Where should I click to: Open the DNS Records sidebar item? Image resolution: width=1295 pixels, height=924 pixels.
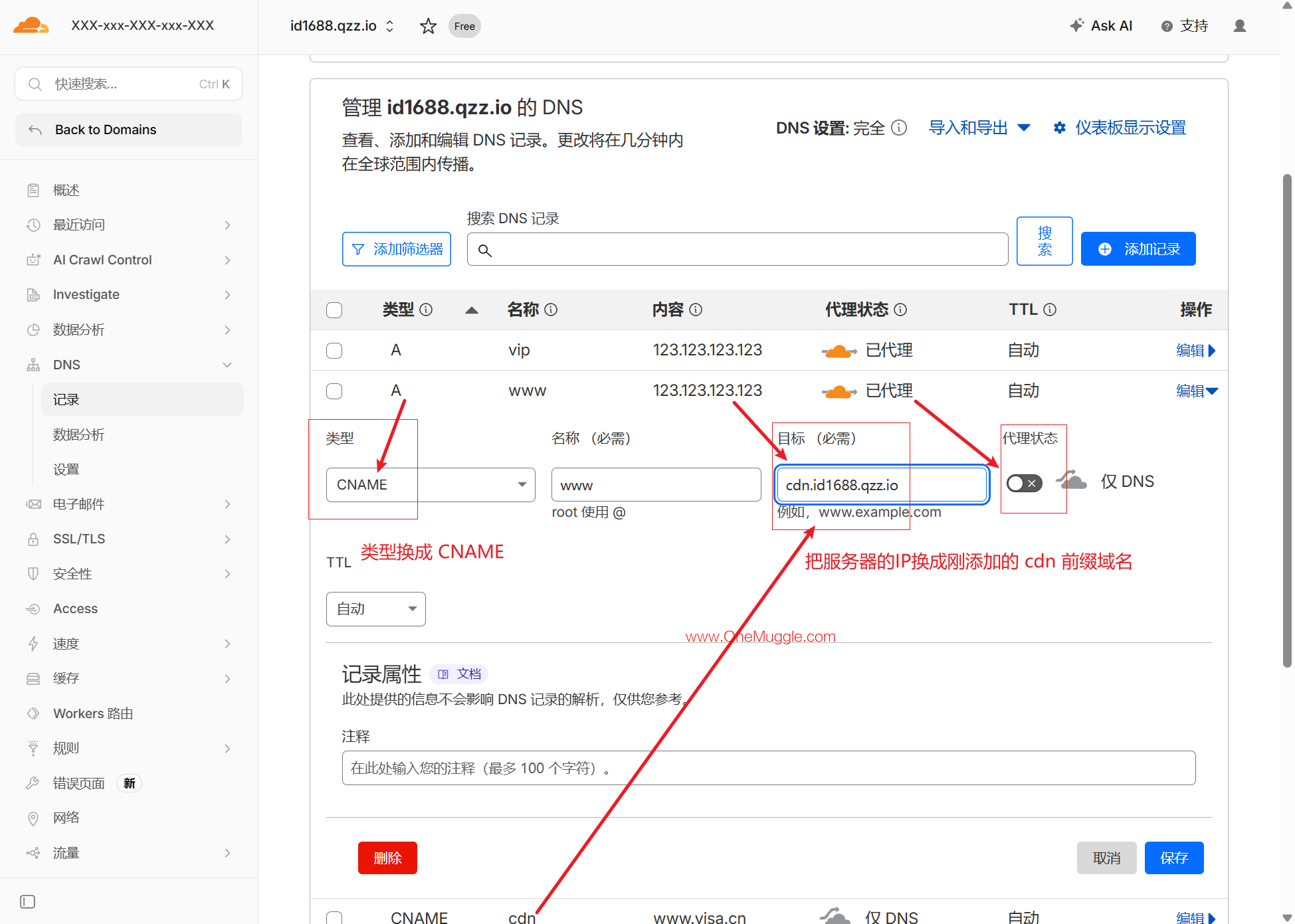[x=142, y=400]
